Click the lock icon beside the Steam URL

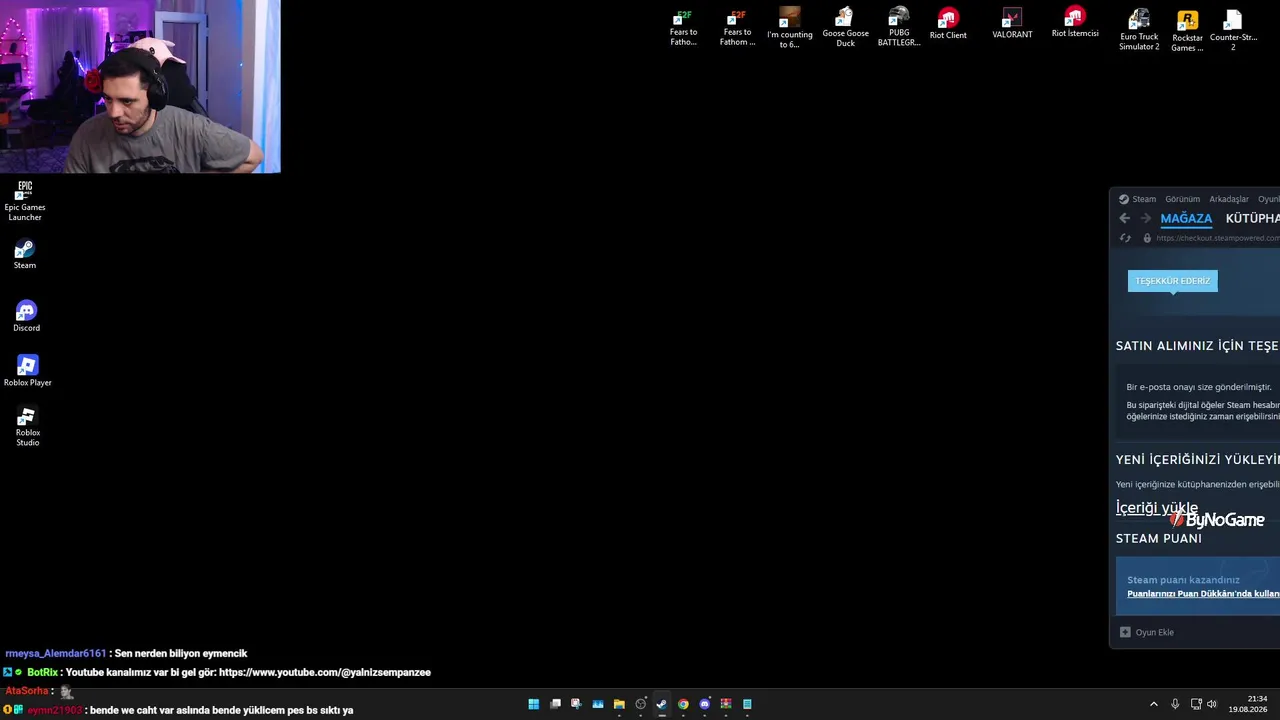pyautogui.click(x=1147, y=238)
